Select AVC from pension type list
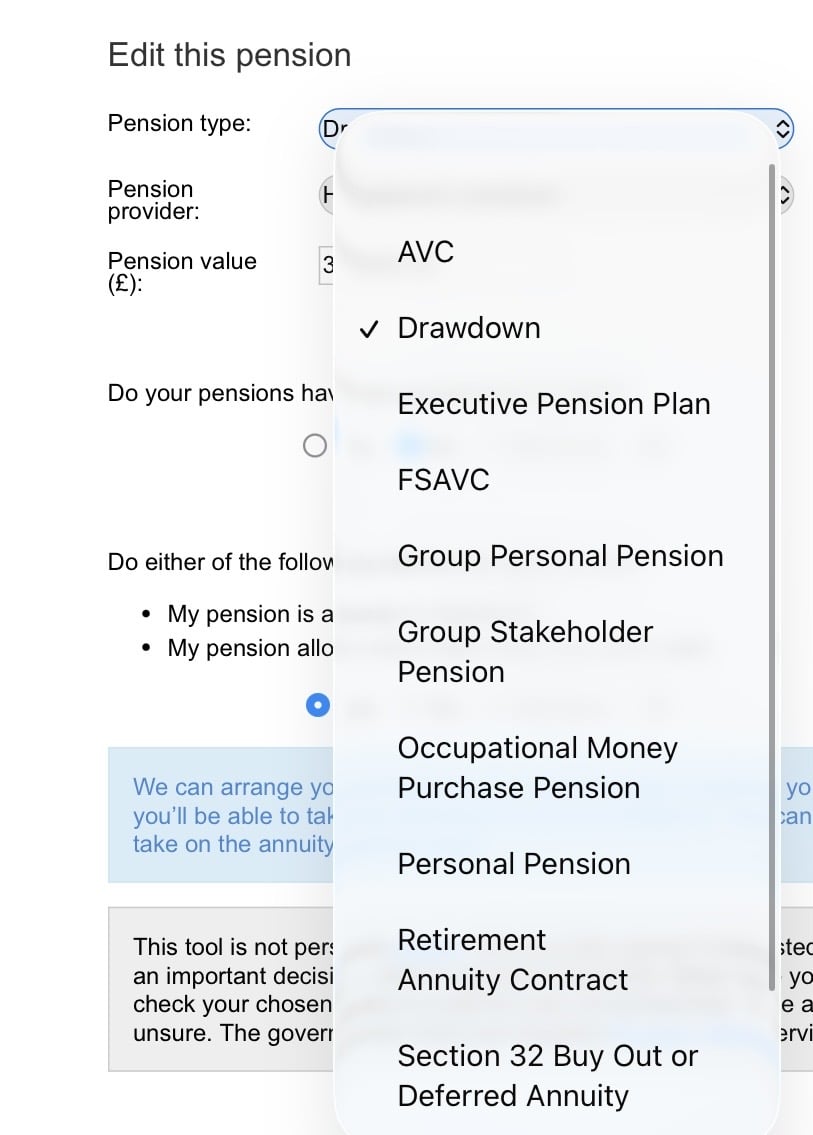Screen dimensions: 813x1135 (x=426, y=252)
